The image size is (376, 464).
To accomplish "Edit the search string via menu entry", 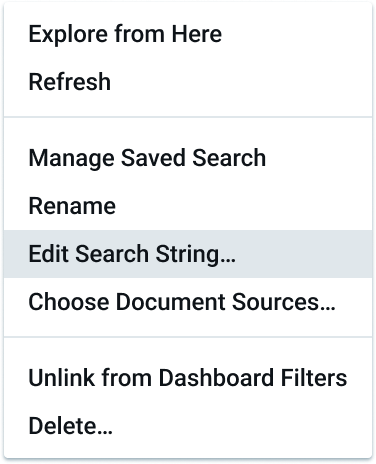I will click(x=188, y=254).
